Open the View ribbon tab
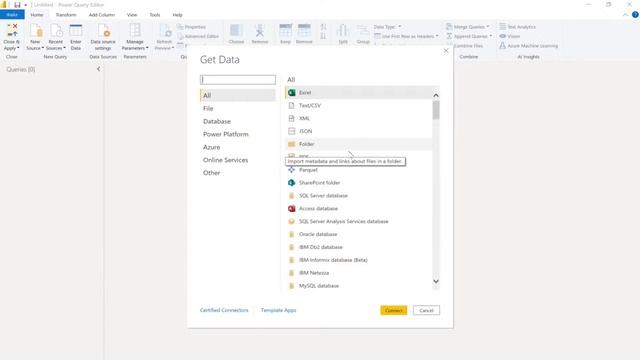This screenshot has height=360, width=640. 132,15
